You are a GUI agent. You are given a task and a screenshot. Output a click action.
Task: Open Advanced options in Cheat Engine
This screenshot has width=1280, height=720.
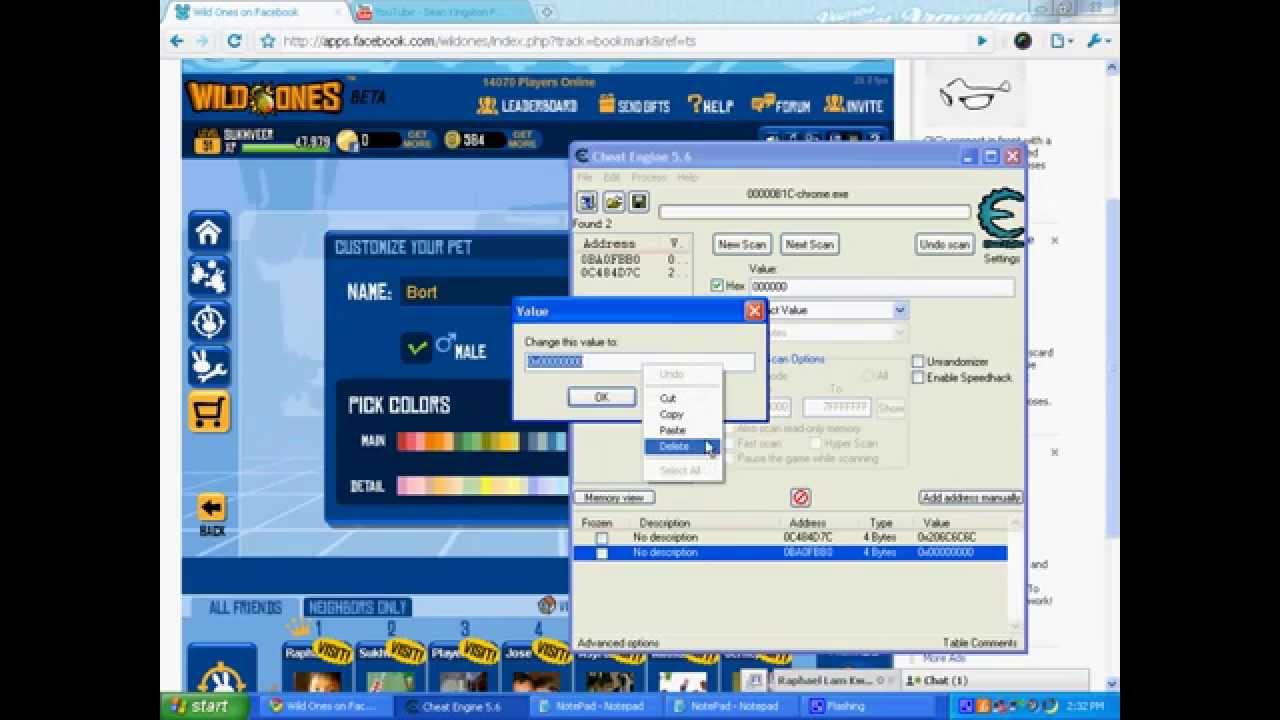coord(618,643)
